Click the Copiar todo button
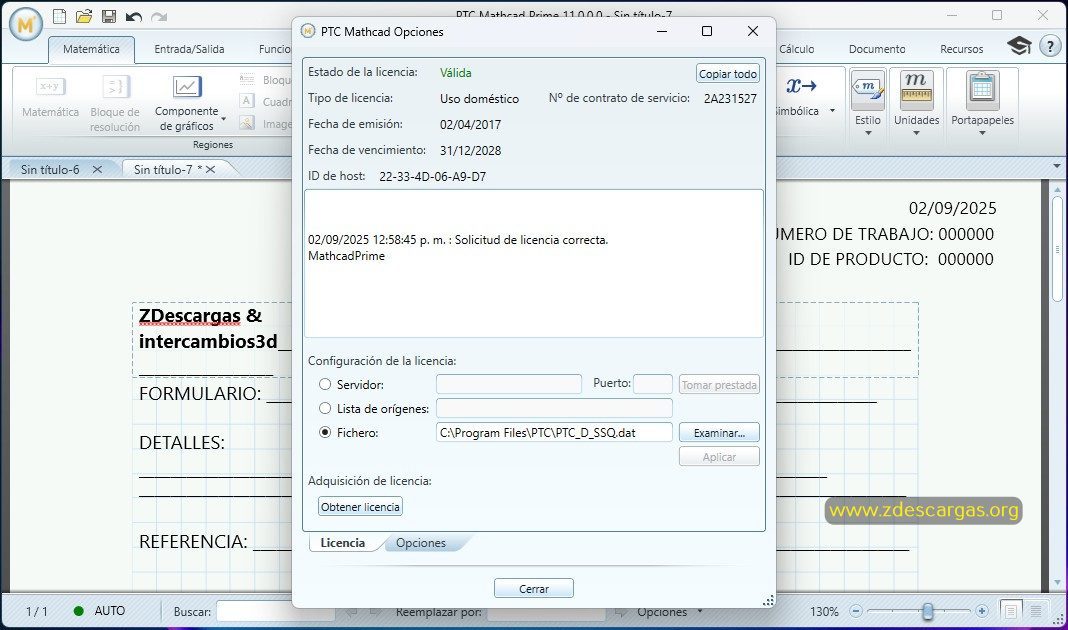 727,74
